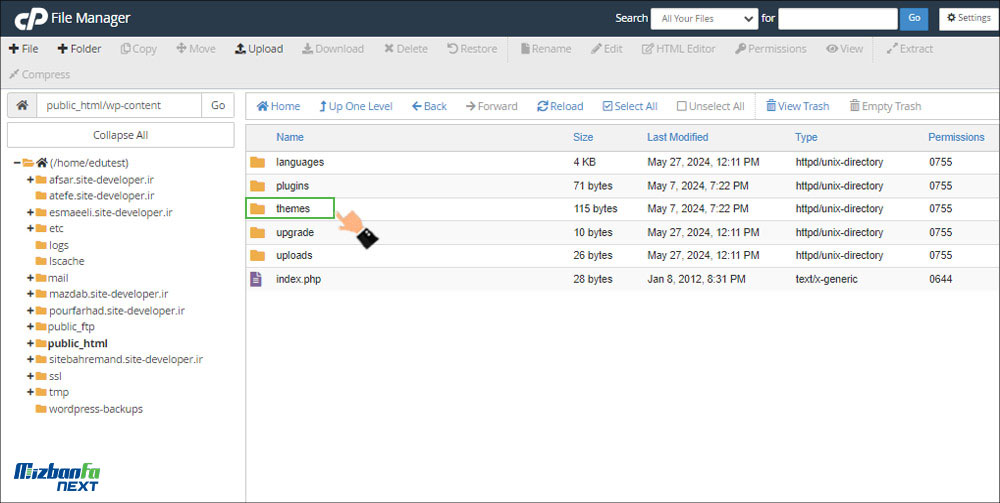Click the Upload toolbar icon

pos(240,49)
